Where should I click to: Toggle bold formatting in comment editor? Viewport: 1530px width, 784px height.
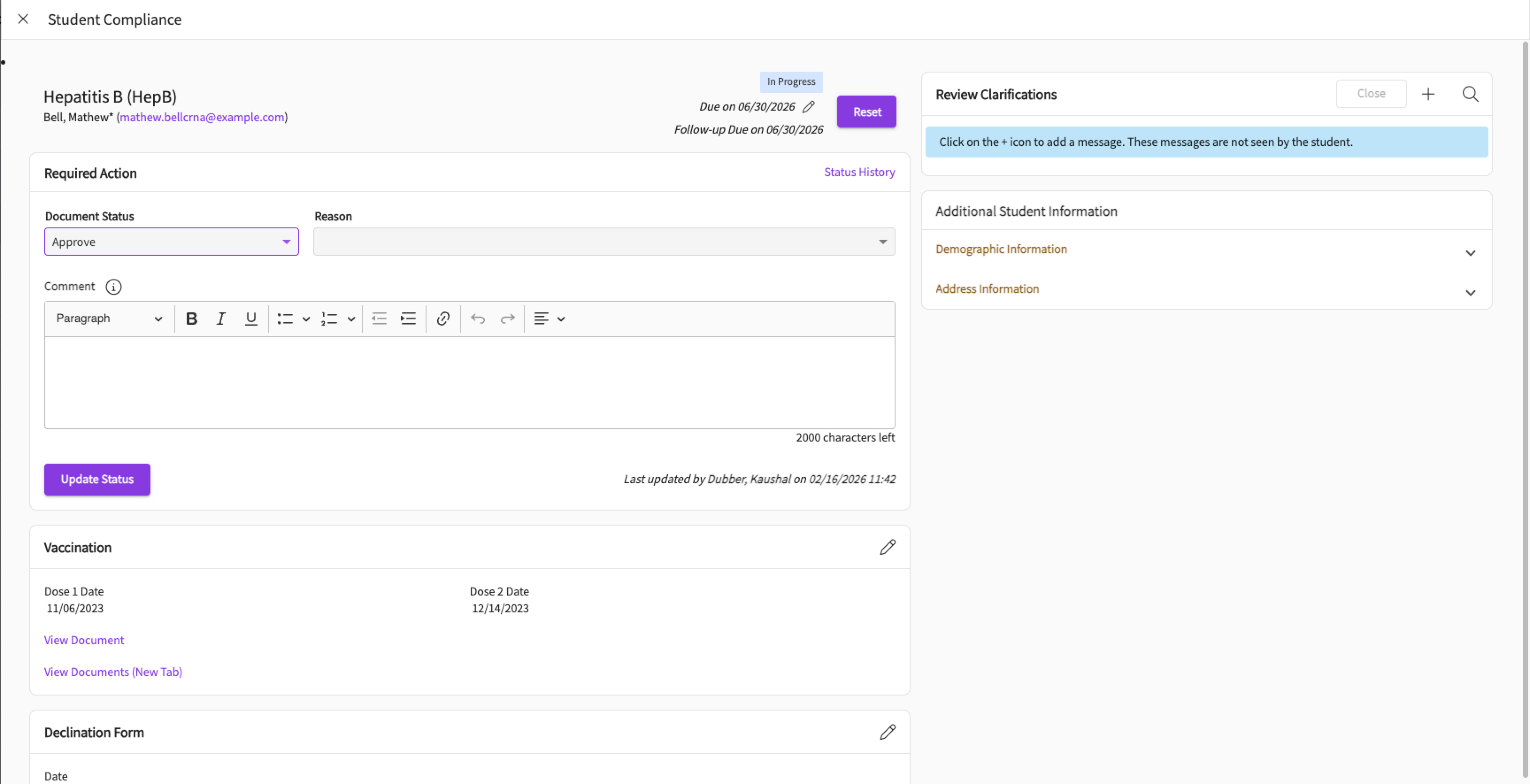(191, 319)
